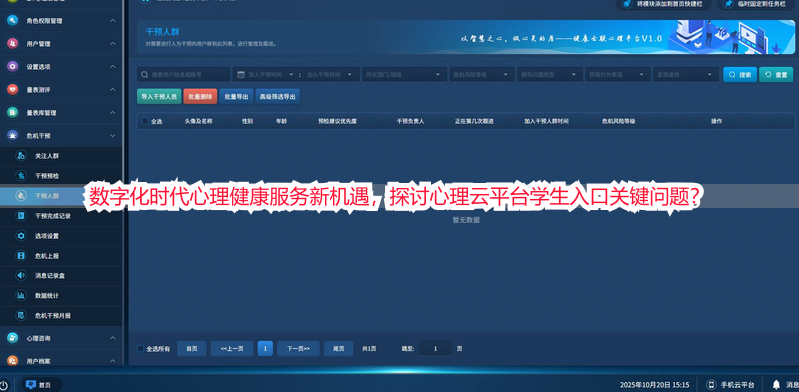Click the red 批量删除 button

click(200, 96)
